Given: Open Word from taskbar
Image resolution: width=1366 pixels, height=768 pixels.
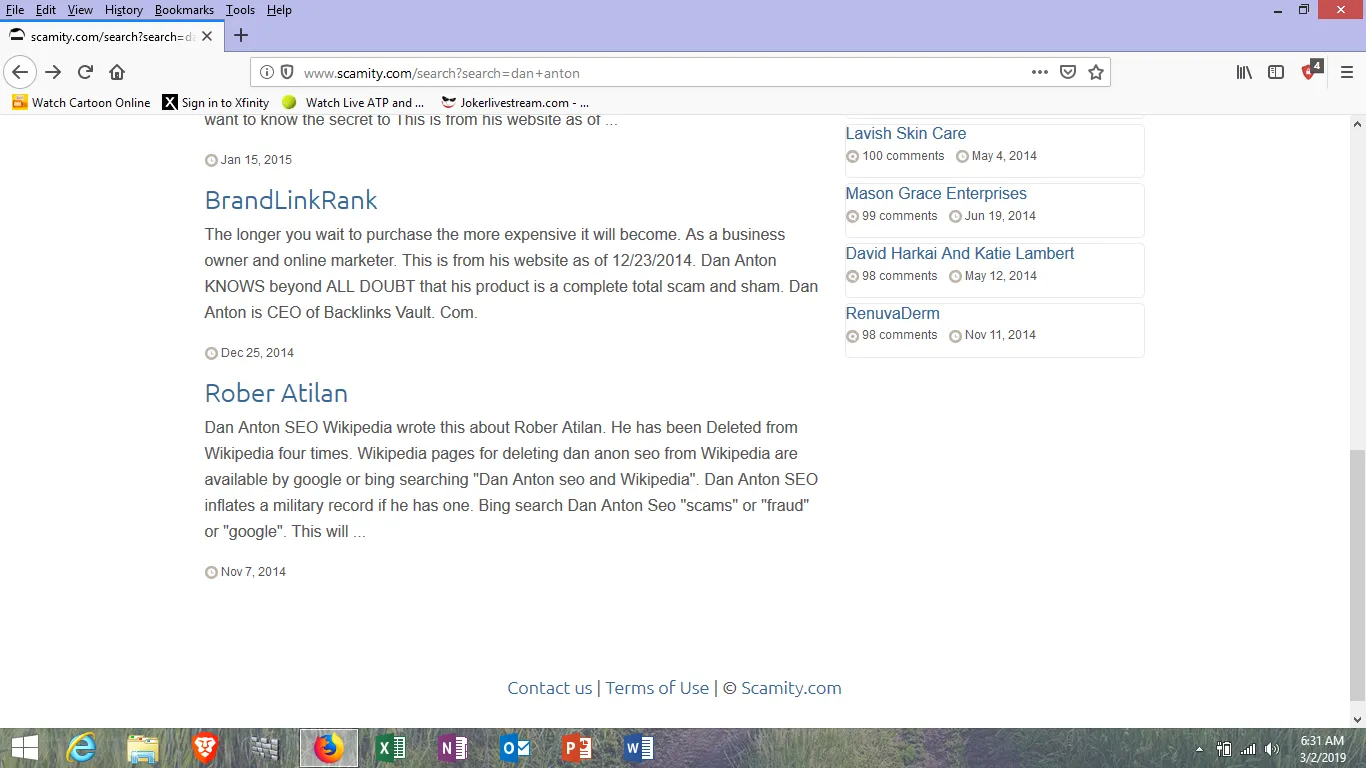Looking at the screenshot, I should pyautogui.click(x=639, y=748).
